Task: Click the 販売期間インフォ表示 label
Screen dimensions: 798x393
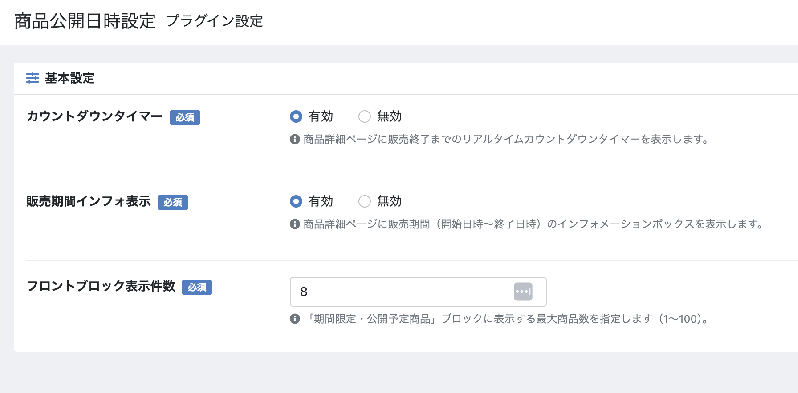Action: pyautogui.click(x=89, y=202)
